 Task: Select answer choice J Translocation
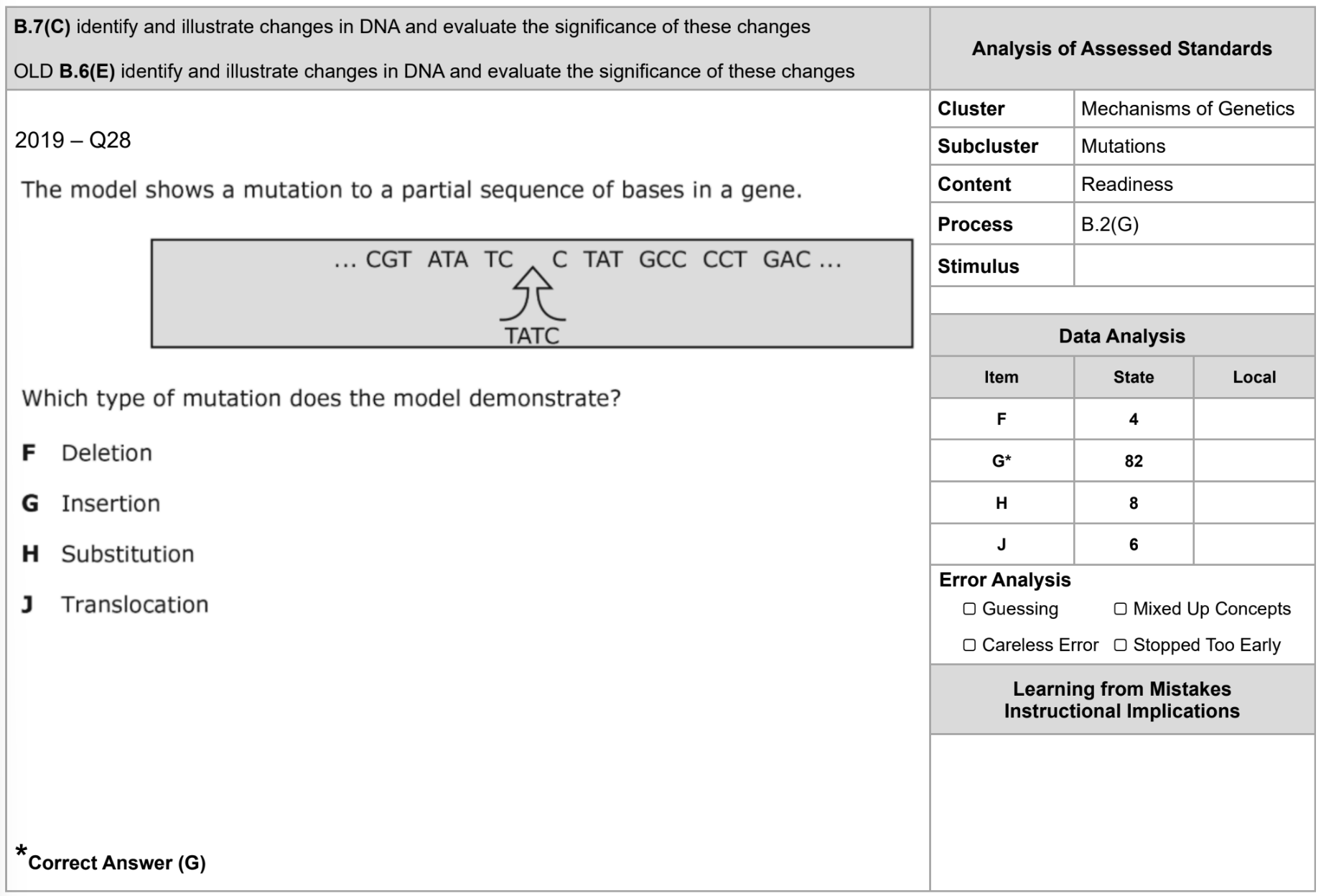click(115, 605)
